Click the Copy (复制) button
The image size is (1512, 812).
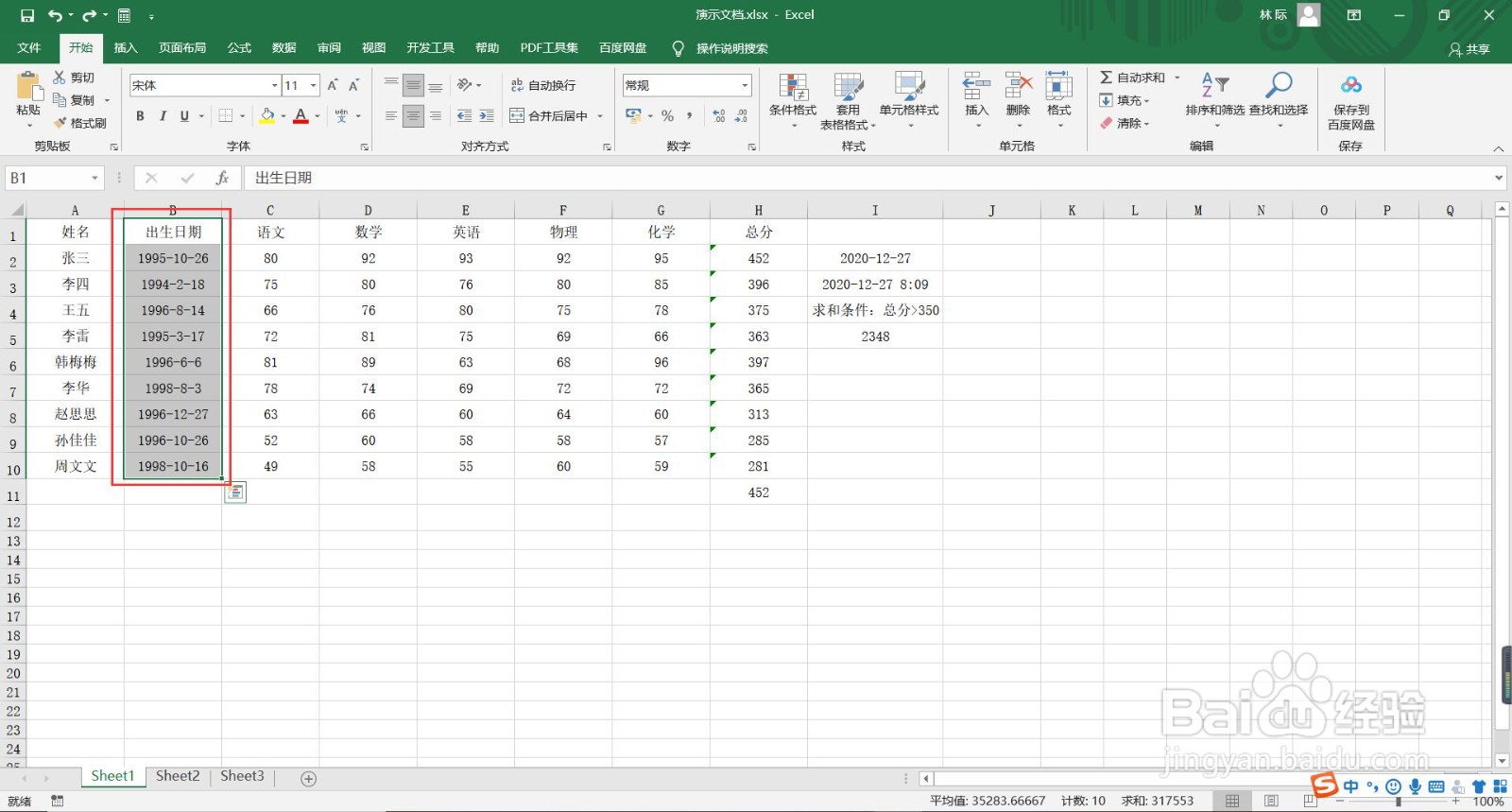pyautogui.click(x=75, y=100)
